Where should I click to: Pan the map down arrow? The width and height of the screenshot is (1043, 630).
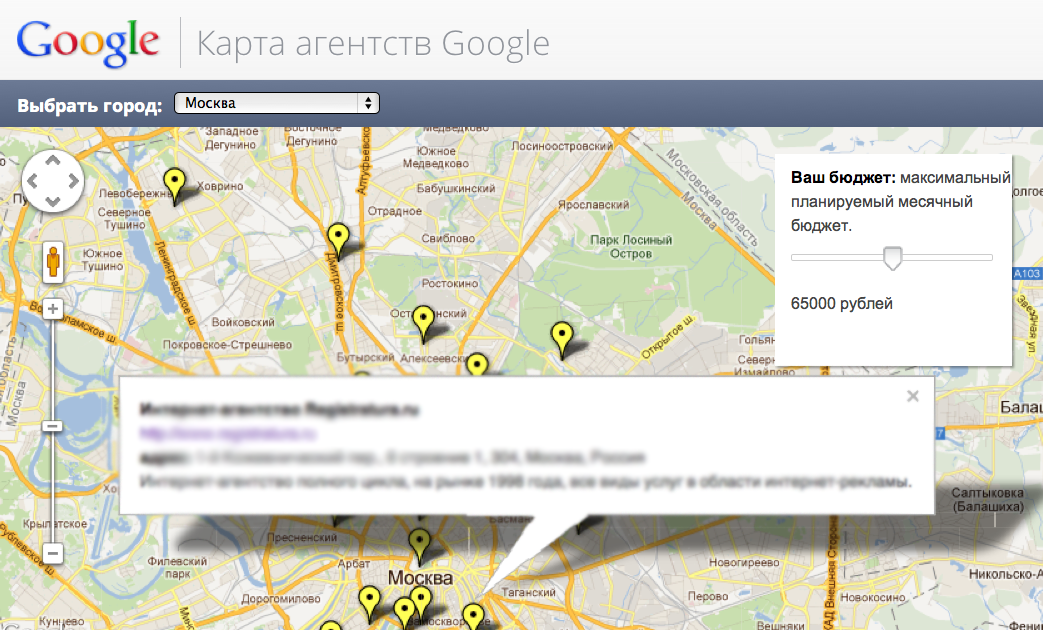point(53,200)
